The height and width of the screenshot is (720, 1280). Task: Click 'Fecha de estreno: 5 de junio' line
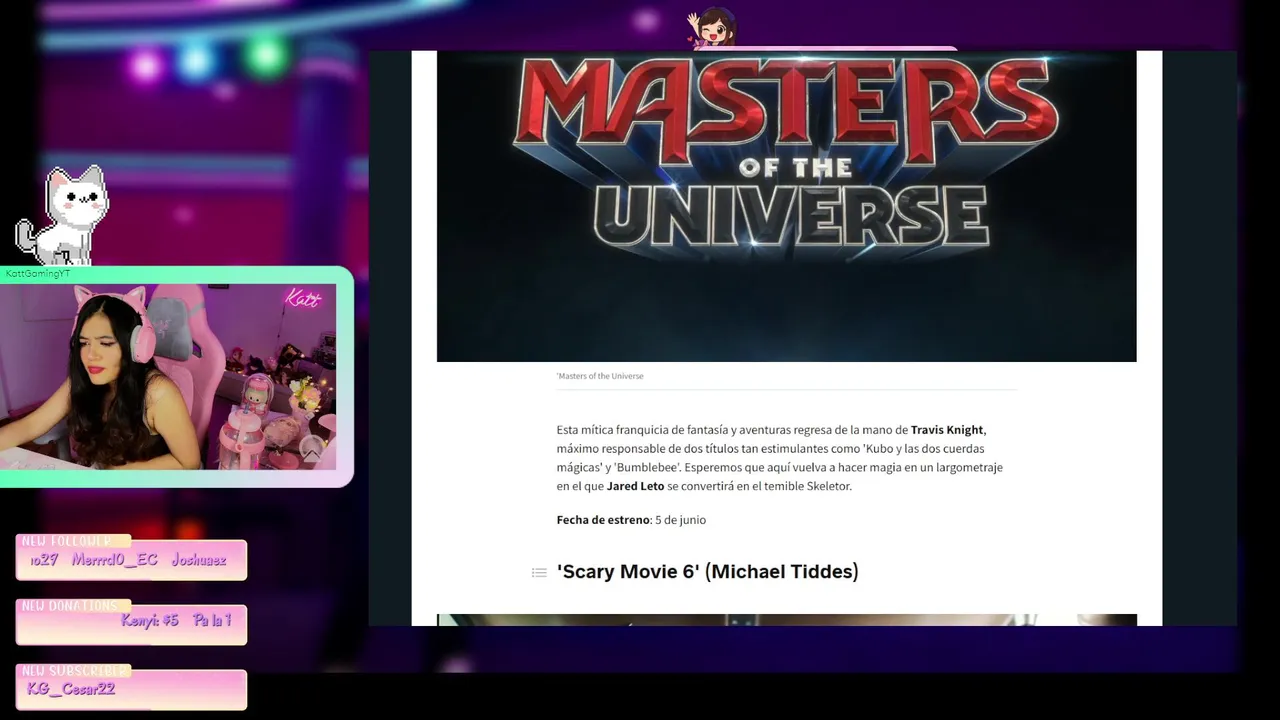coord(631,520)
